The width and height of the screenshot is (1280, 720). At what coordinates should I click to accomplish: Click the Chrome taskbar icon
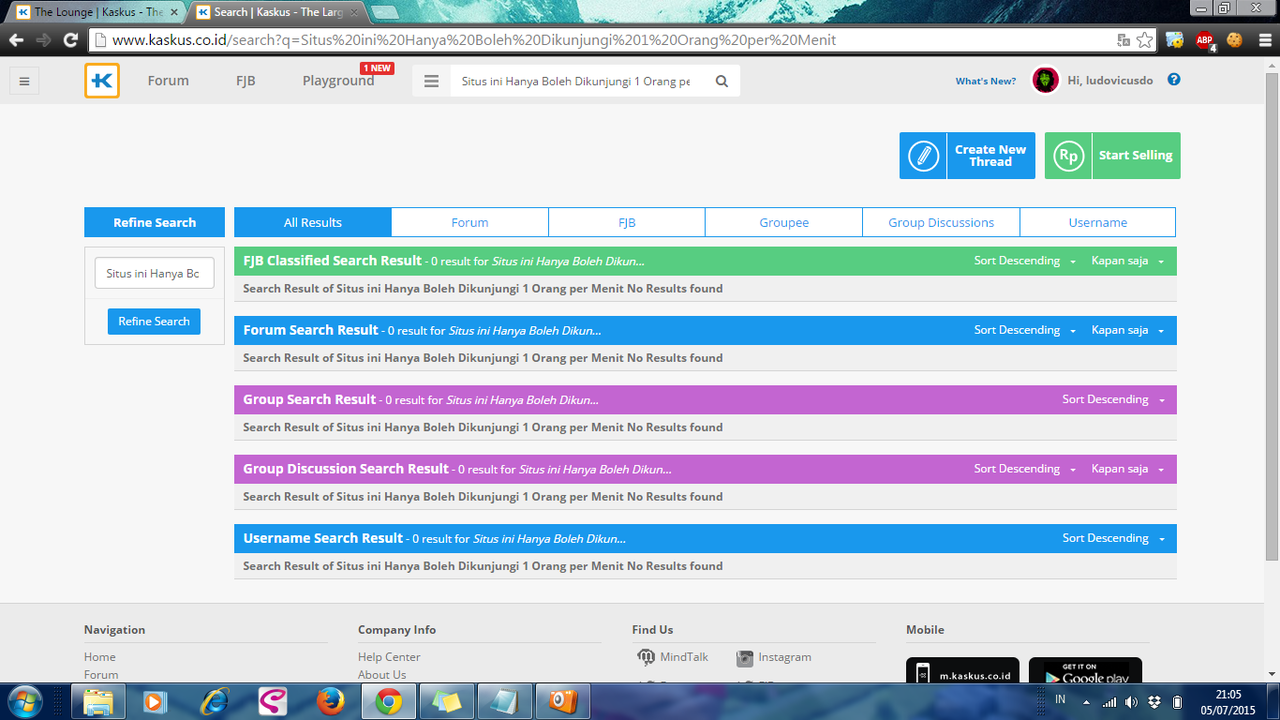tap(388, 702)
